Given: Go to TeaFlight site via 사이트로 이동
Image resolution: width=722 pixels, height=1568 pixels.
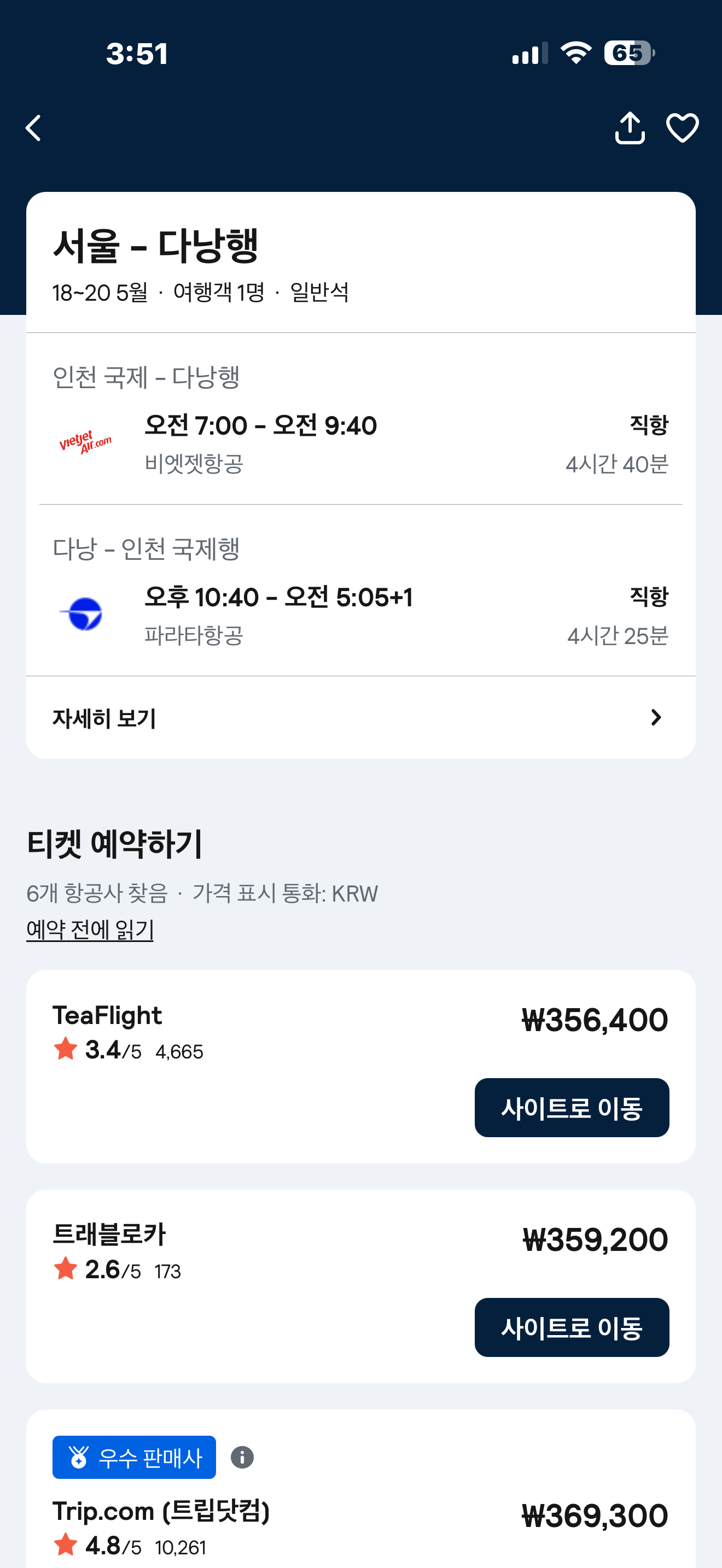Looking at the screenshot, I should (x=571, y=1107).
